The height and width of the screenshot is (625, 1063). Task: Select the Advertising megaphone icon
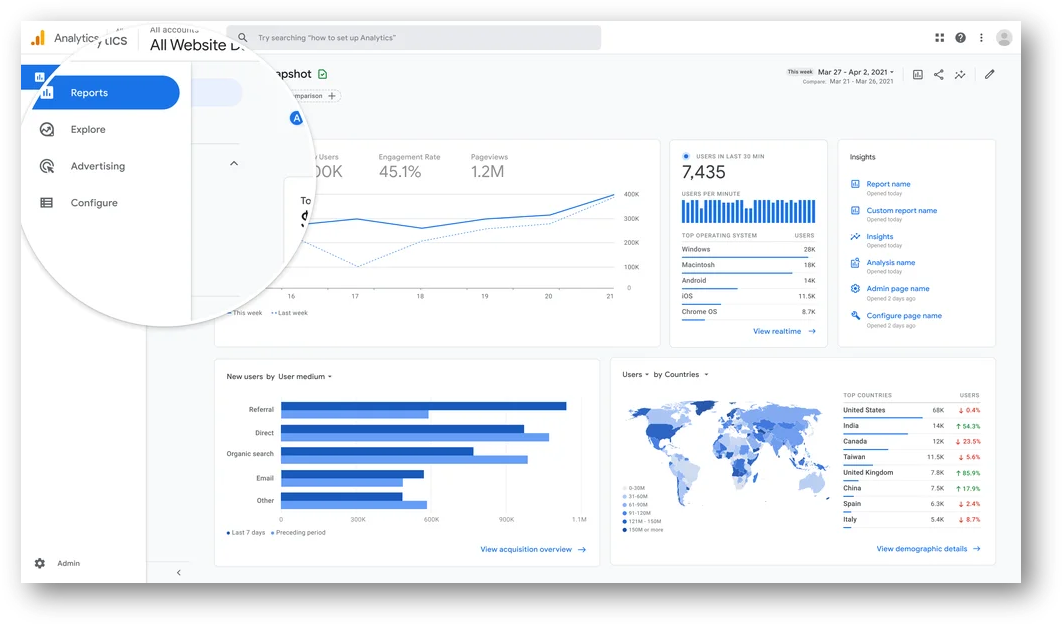pyautogui.click(x=48, y=166)
